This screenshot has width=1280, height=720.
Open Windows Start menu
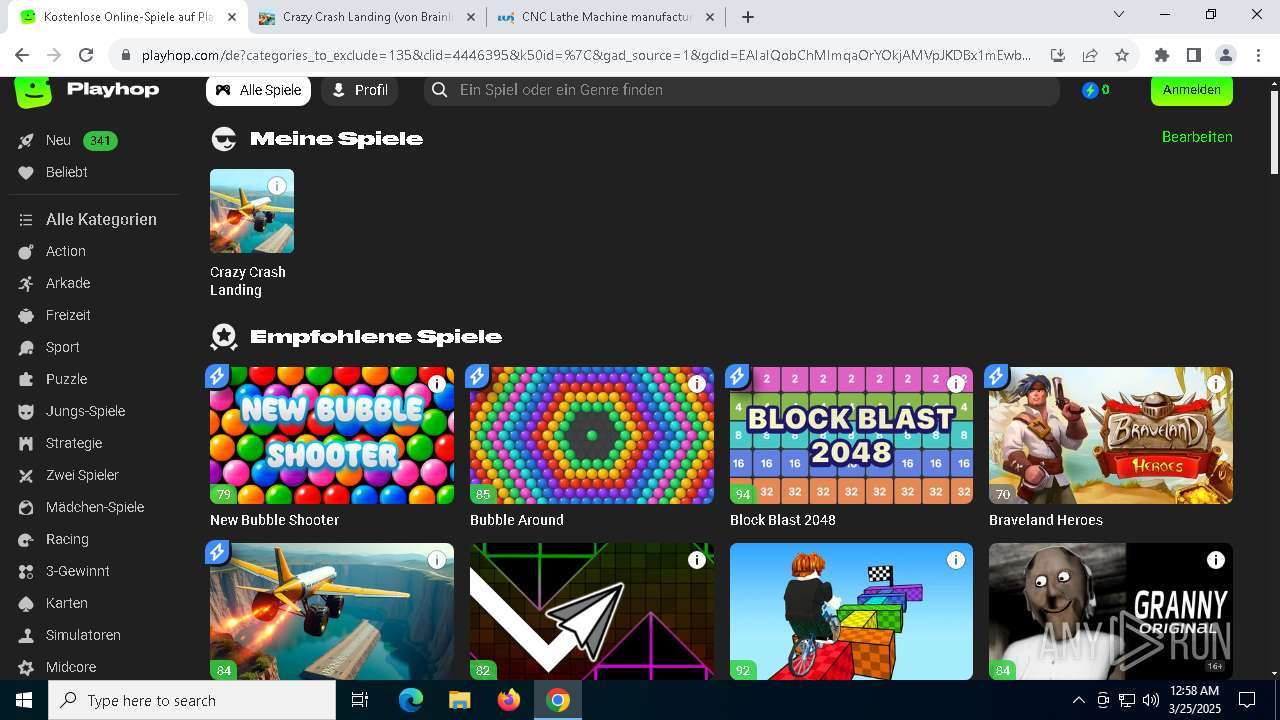pyautogui.click(x=24, y=700)
